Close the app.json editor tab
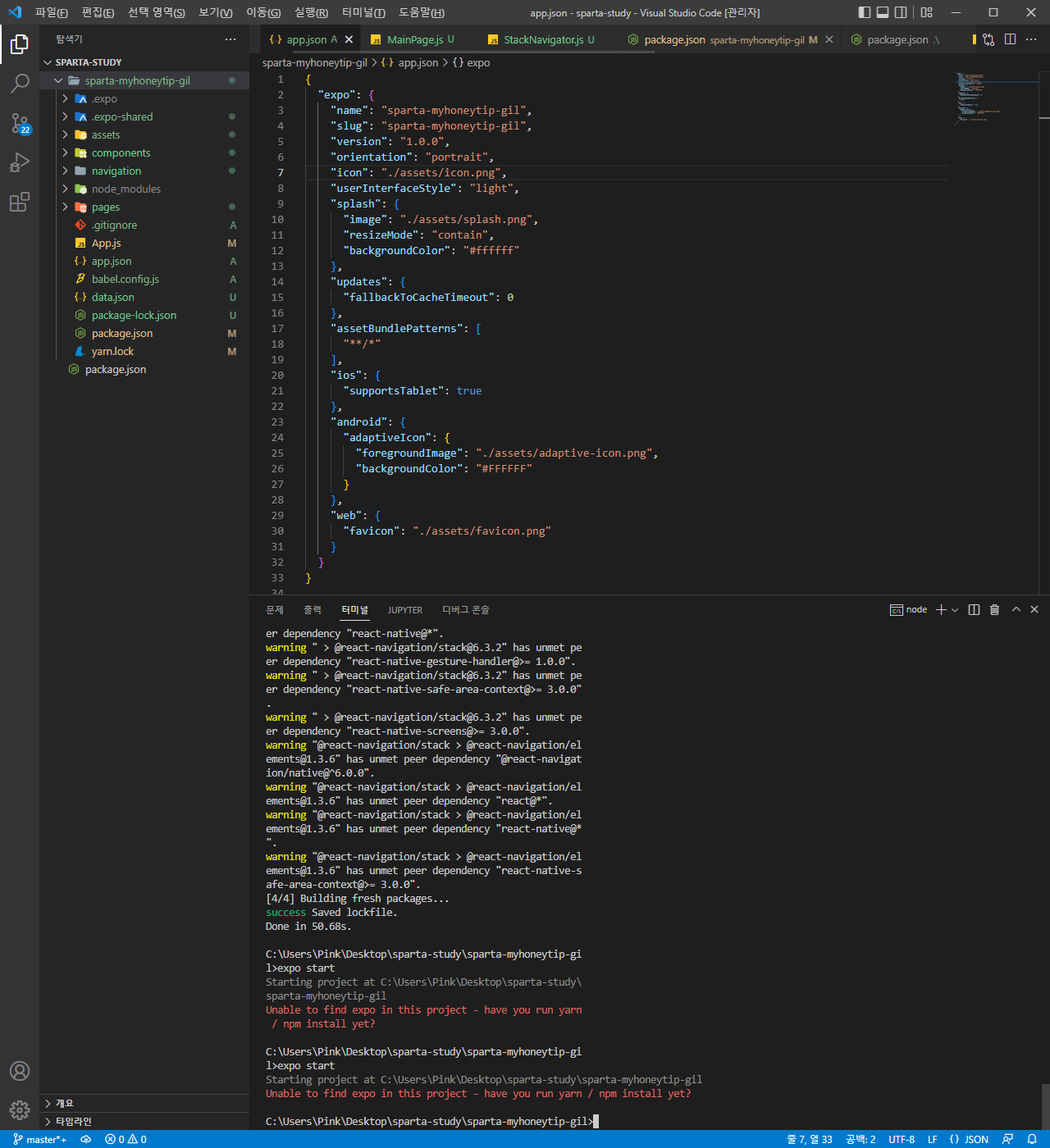This screenshot has width=1050, height=1148. click(349, 39)
